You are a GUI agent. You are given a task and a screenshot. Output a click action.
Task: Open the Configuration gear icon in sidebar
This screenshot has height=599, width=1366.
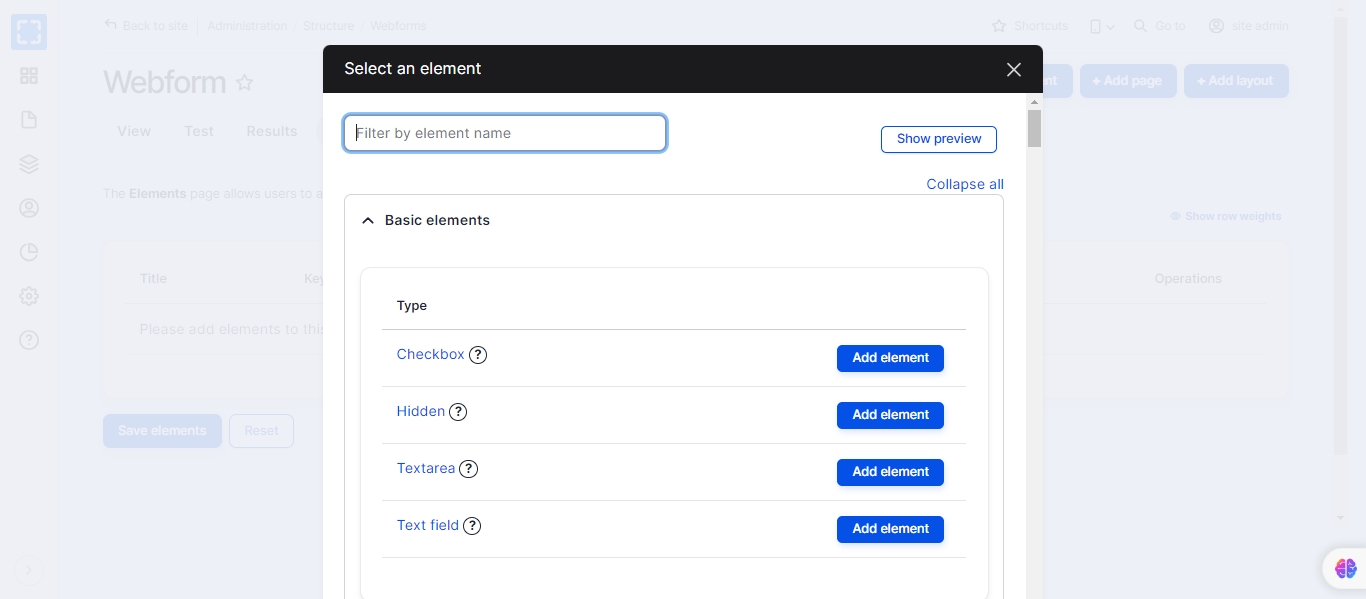point(29,296)
